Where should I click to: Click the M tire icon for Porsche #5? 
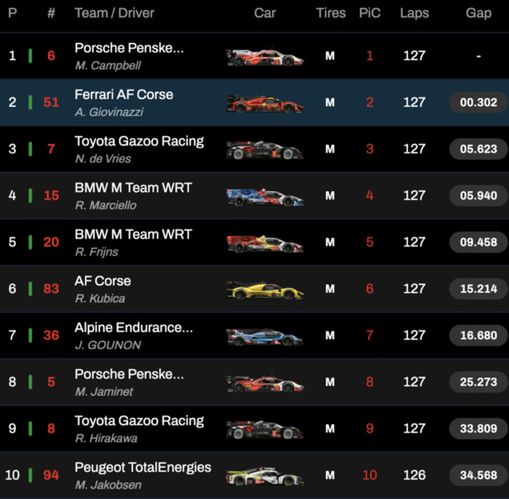click(330, 382)
